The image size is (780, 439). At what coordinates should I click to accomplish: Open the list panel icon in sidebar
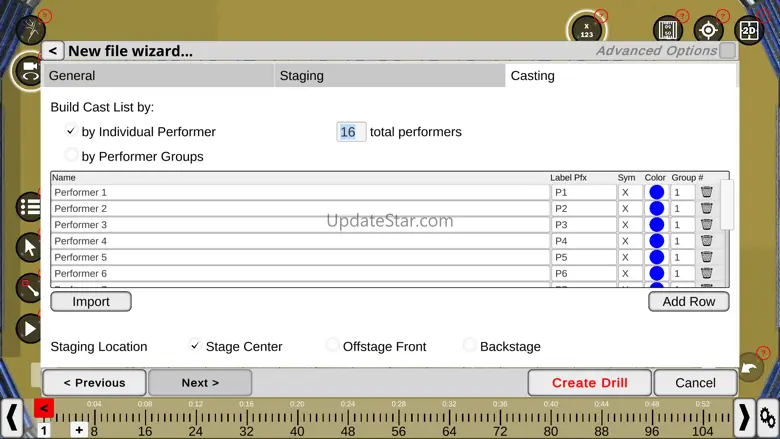pos(29,207)
